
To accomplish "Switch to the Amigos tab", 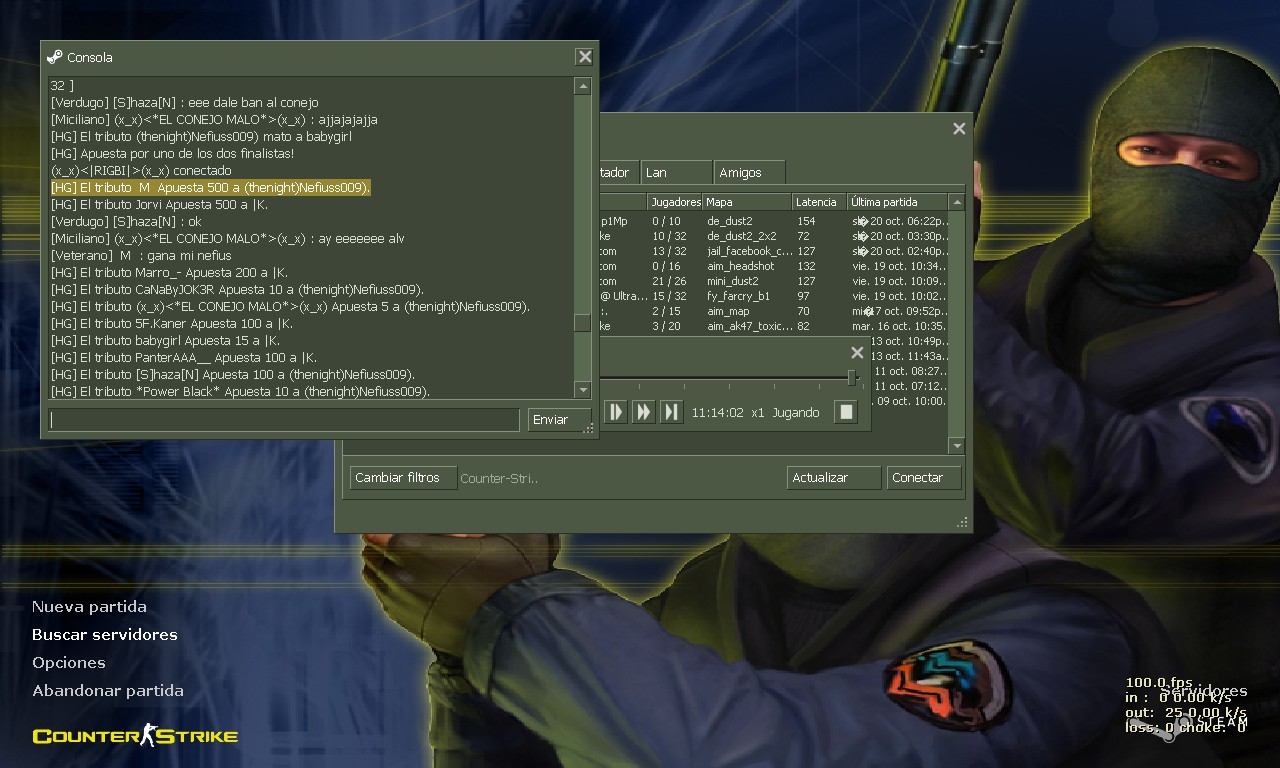I will coord(750,173).
